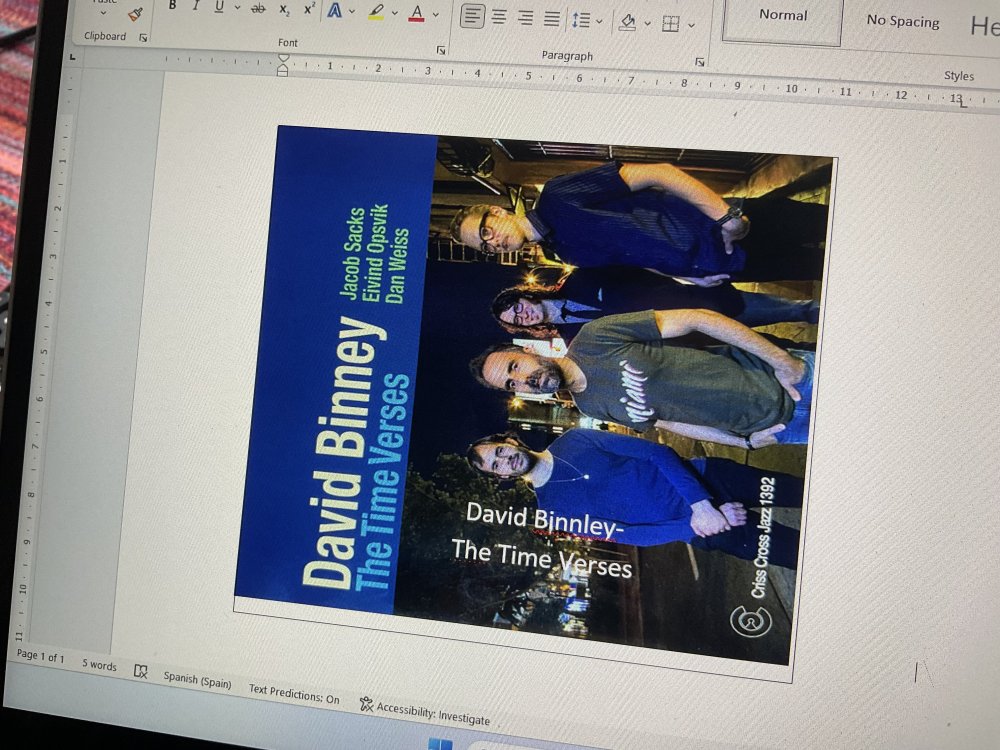
Task: Click the Paragraph group label
Action: click(567, 56)
